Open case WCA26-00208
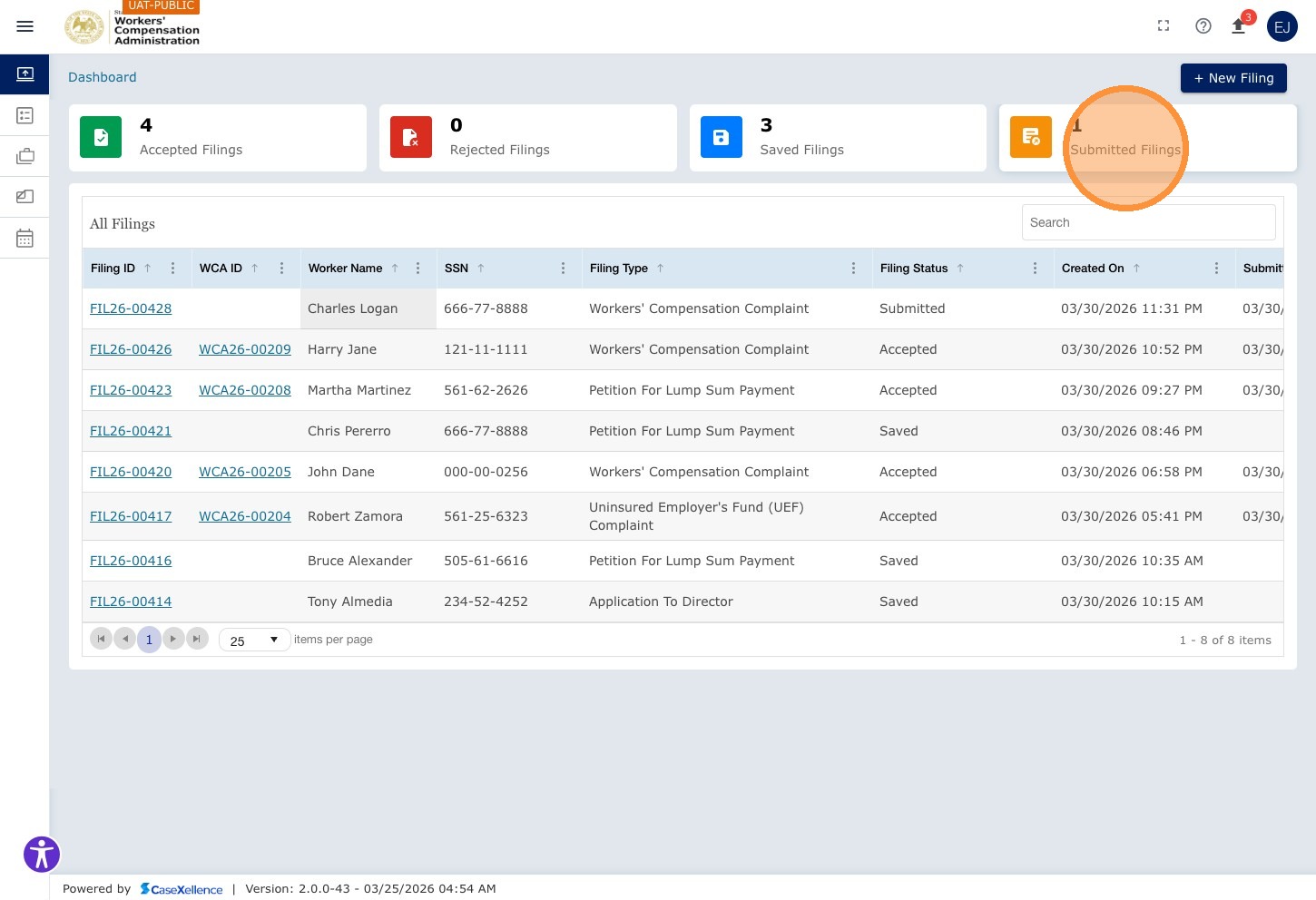Viewport: 1316px width, 900px height. click(x=245, y=390)
